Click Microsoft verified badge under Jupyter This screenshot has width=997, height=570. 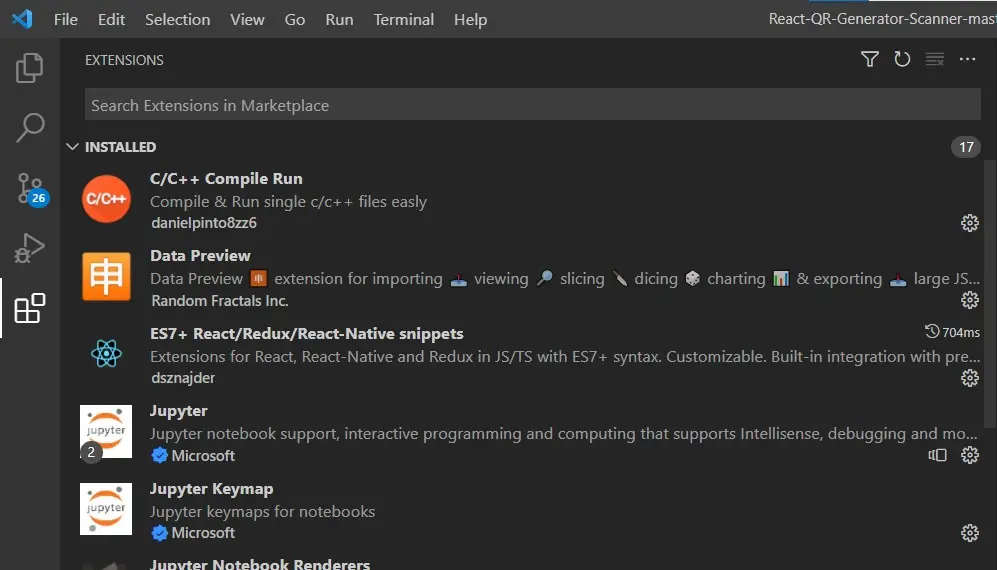(x=160, y=455)
